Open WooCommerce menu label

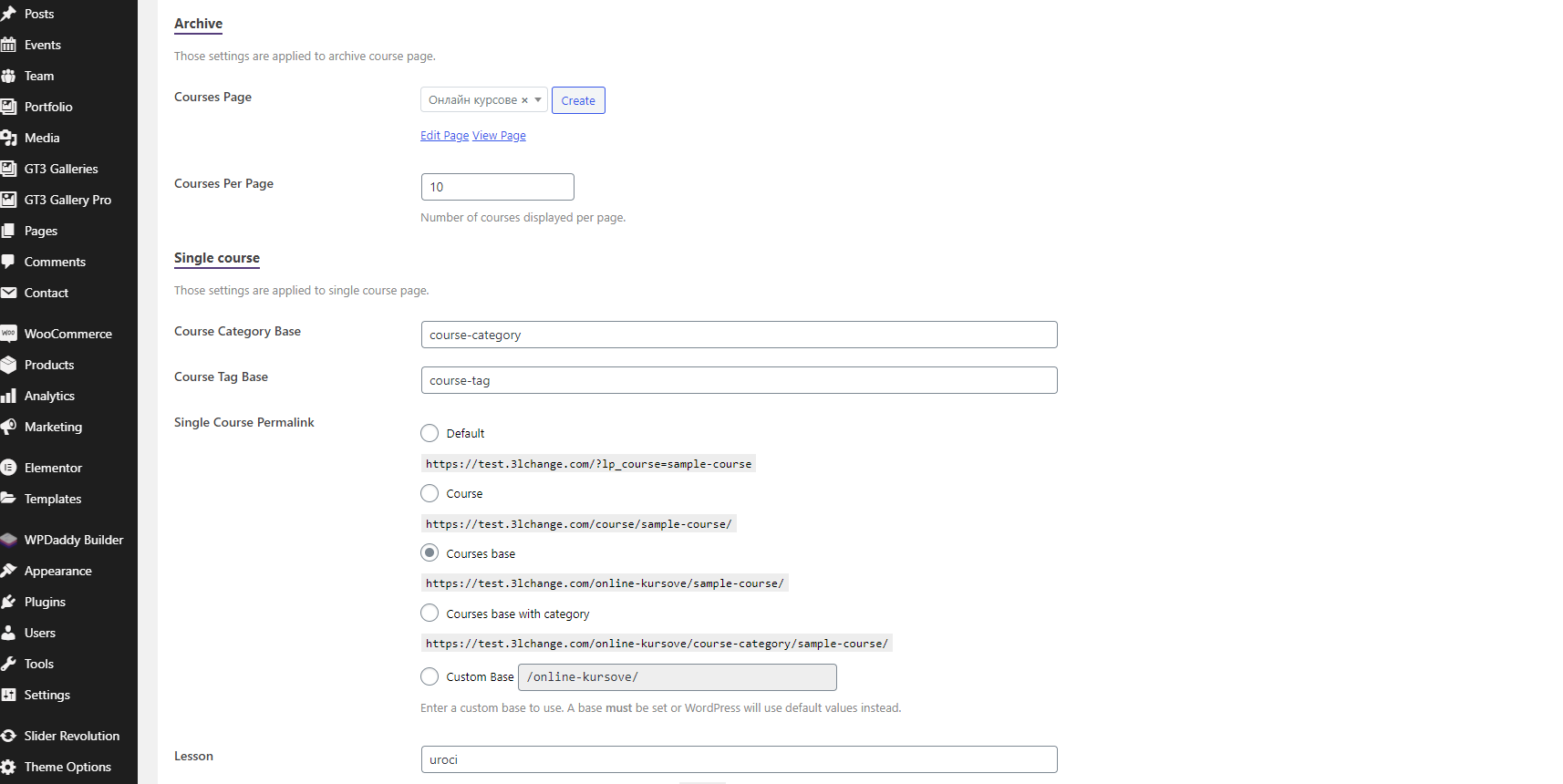tap(68, 334)
